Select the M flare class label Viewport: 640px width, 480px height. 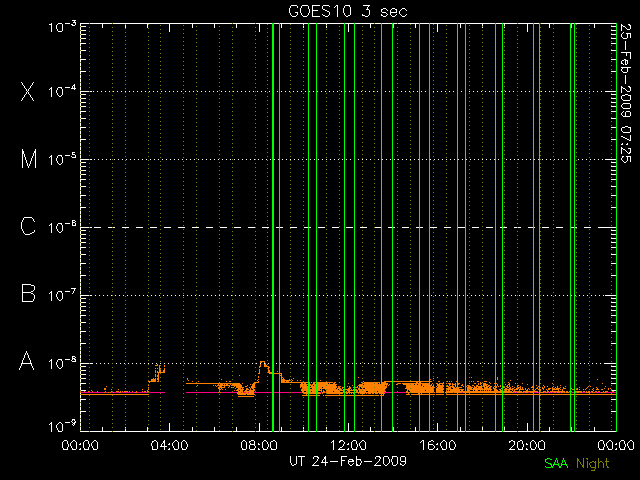pos(29,159)
